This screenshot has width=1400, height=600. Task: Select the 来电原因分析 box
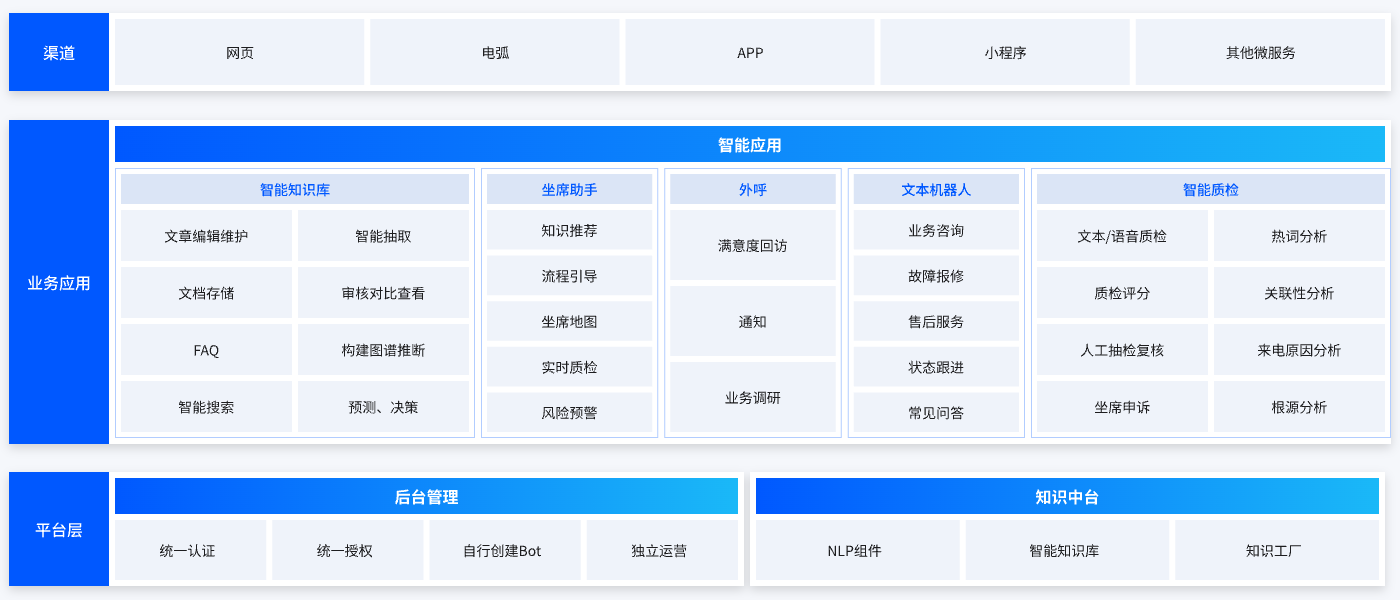coord(1299,350)
